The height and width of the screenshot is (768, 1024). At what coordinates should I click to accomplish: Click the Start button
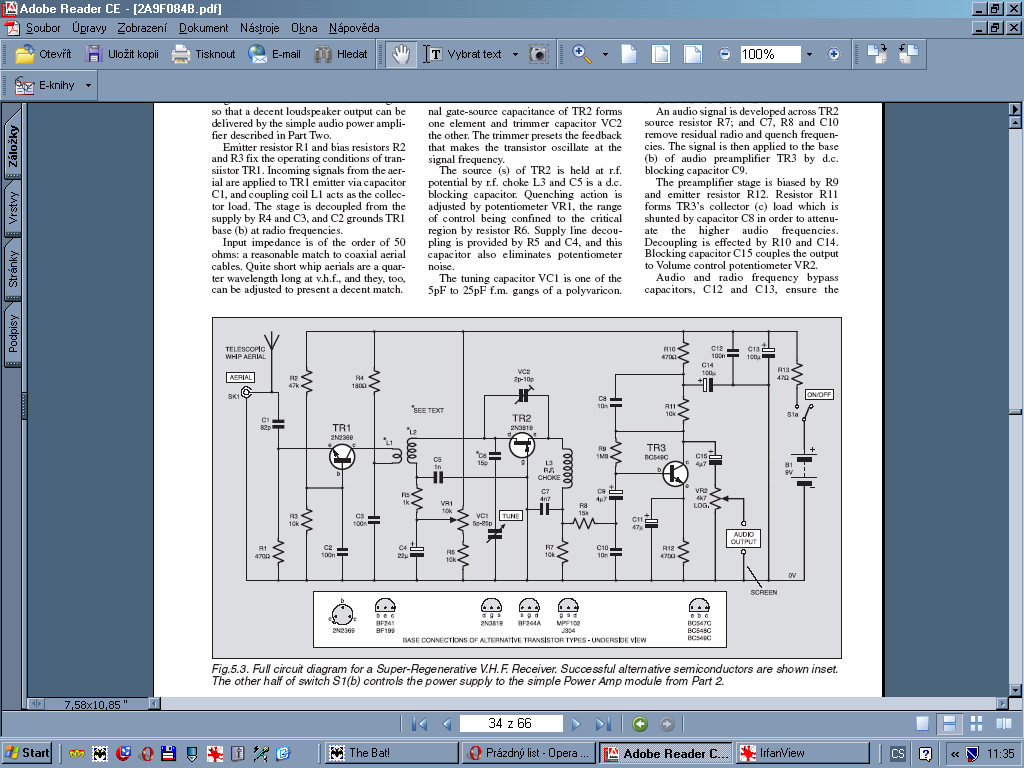(27, 753)
